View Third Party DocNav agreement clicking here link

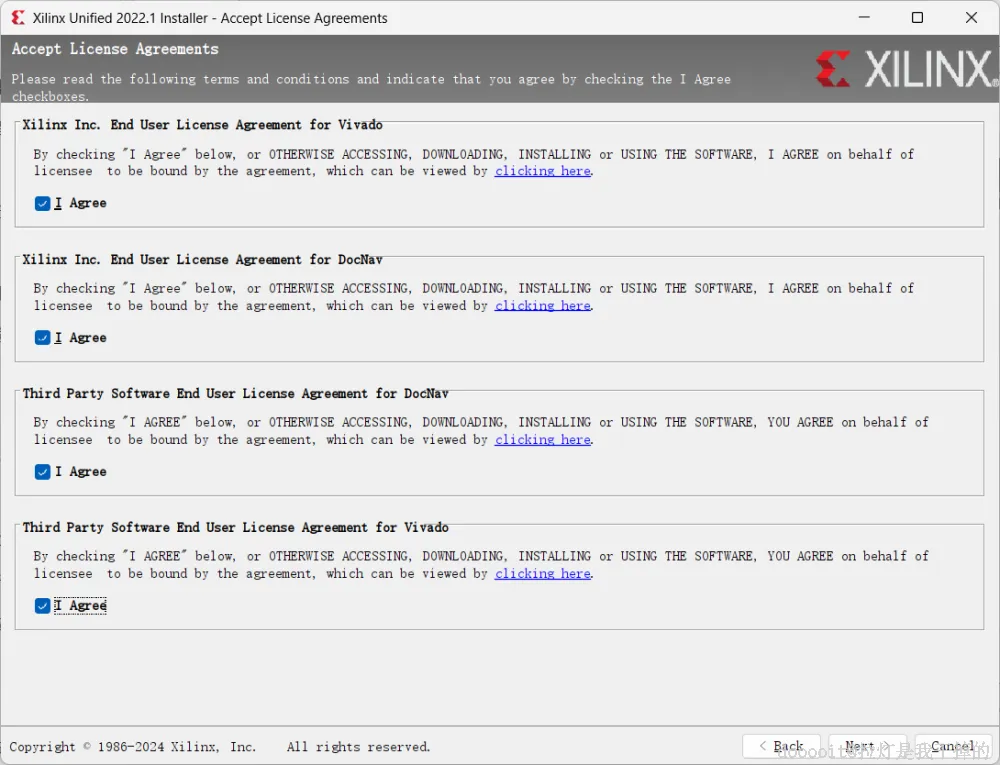point(543,439)
